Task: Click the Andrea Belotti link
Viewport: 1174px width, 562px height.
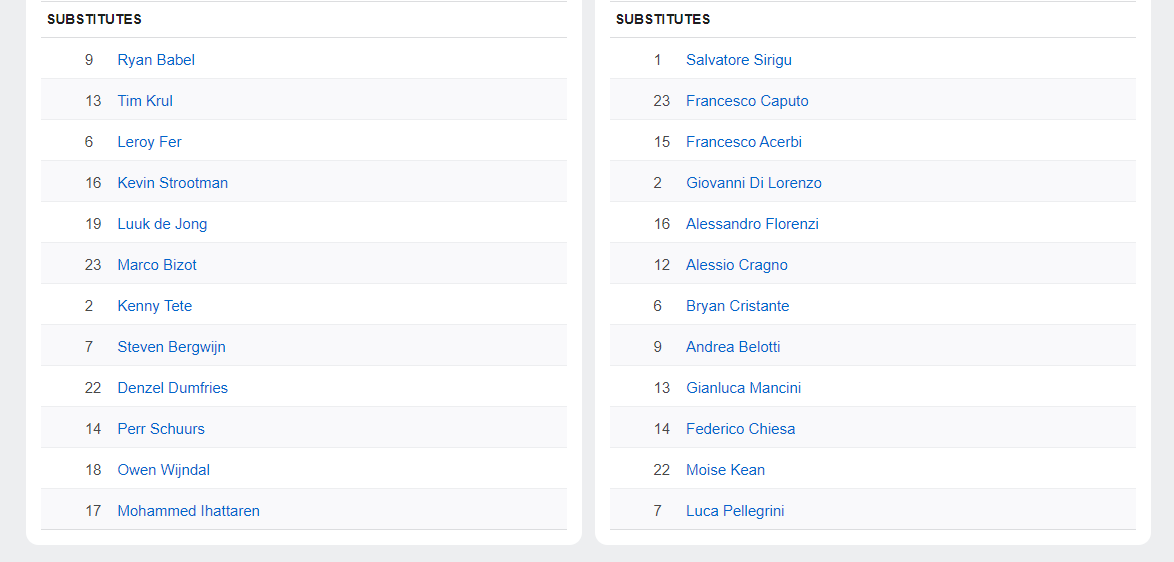Action: (733, 347)
